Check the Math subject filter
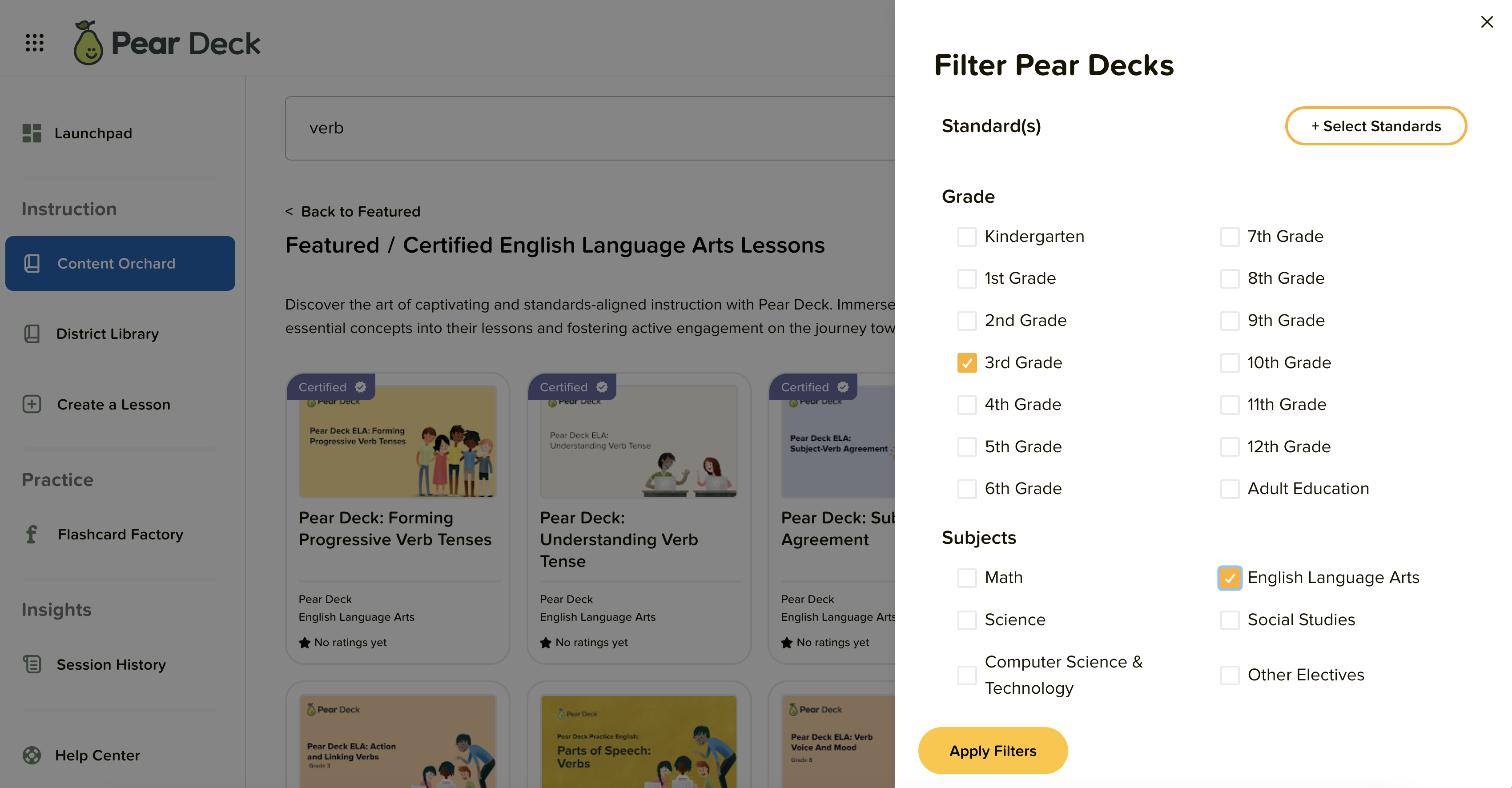Image resolution: width=1512 pixels, height=788 pixels. pyautogui.click(x=966, y=577)
